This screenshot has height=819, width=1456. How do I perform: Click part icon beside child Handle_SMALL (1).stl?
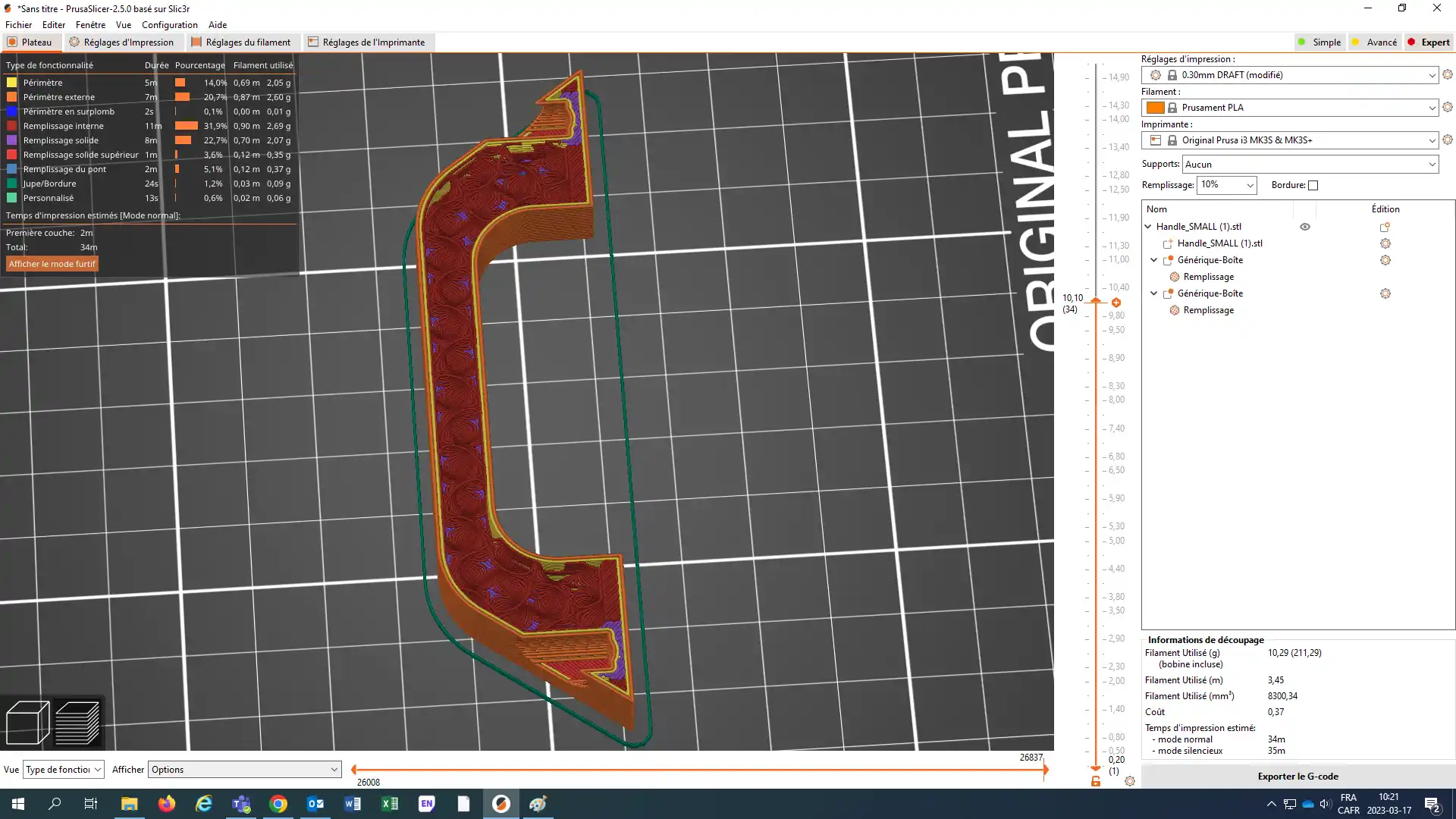point(1168,243)
